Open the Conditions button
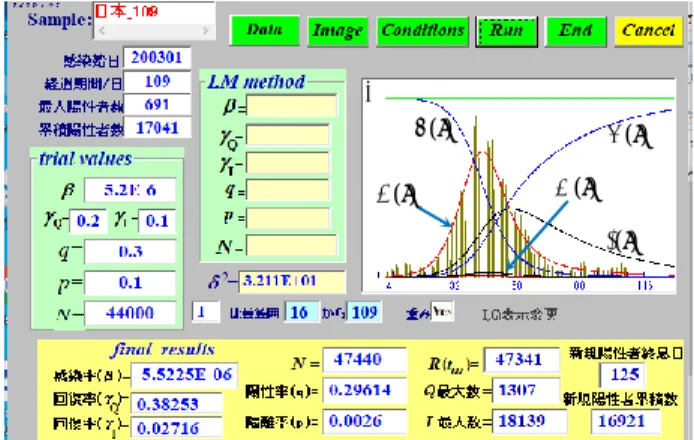 423,31
